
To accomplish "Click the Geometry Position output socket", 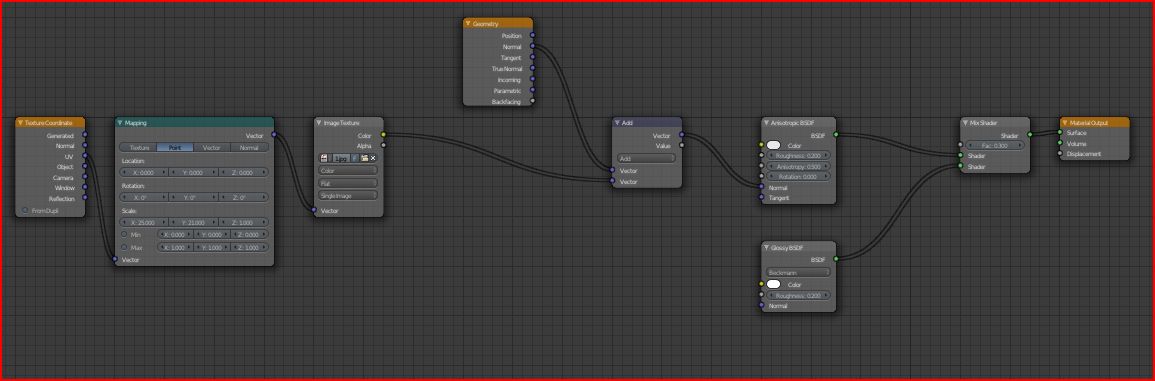I will pos(533,35).
